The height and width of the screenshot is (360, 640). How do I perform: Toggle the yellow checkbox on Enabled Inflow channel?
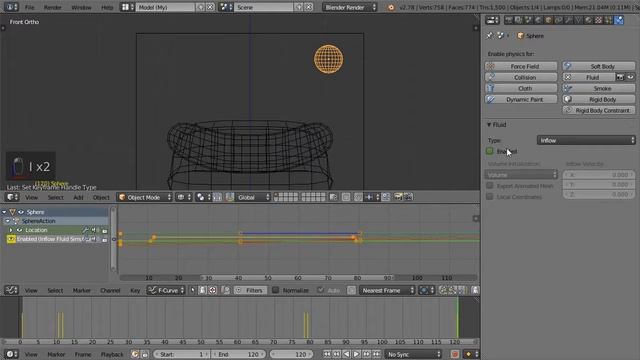(11, 239)
